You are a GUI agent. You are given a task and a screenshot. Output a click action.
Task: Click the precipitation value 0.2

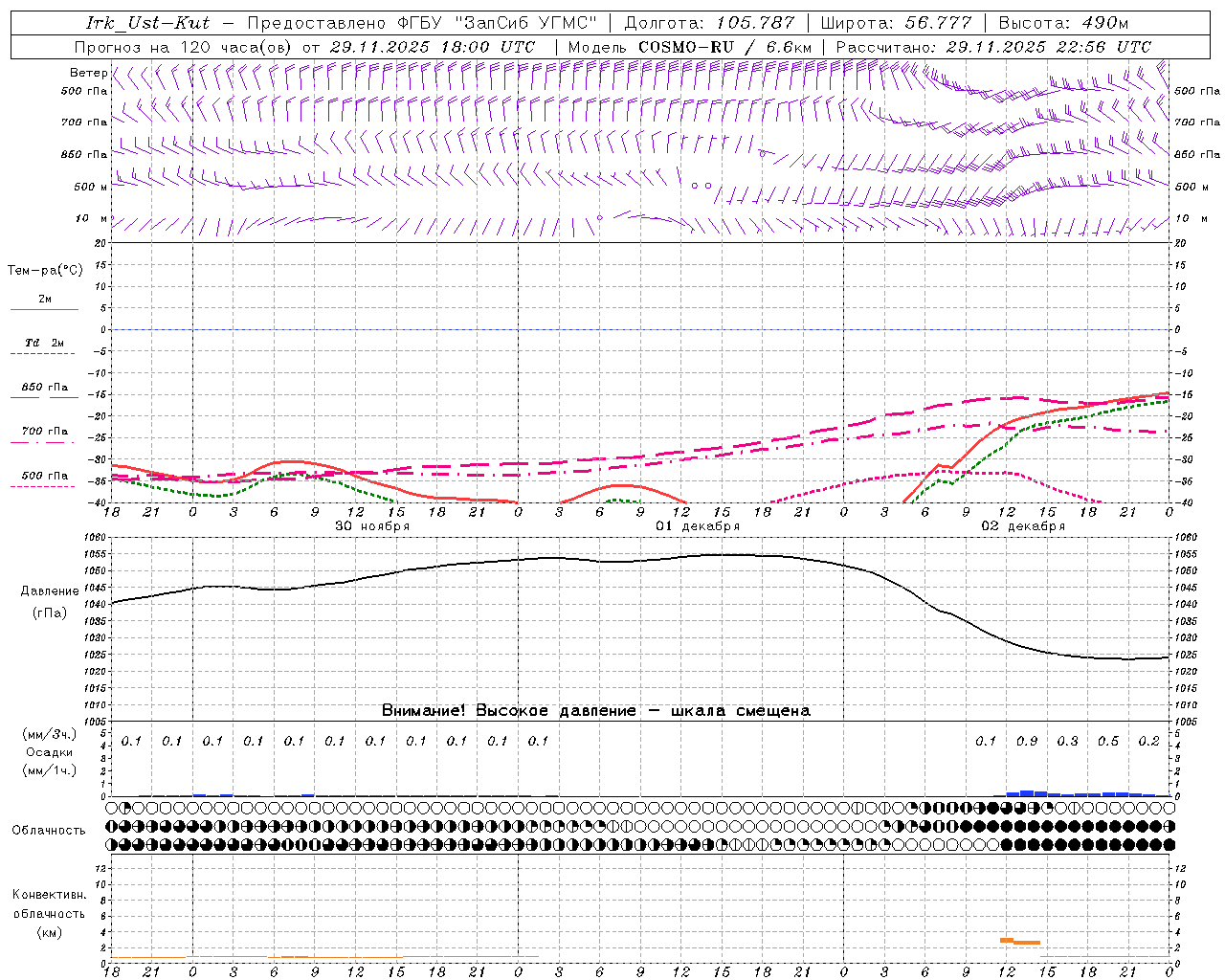pos(1148,741)
